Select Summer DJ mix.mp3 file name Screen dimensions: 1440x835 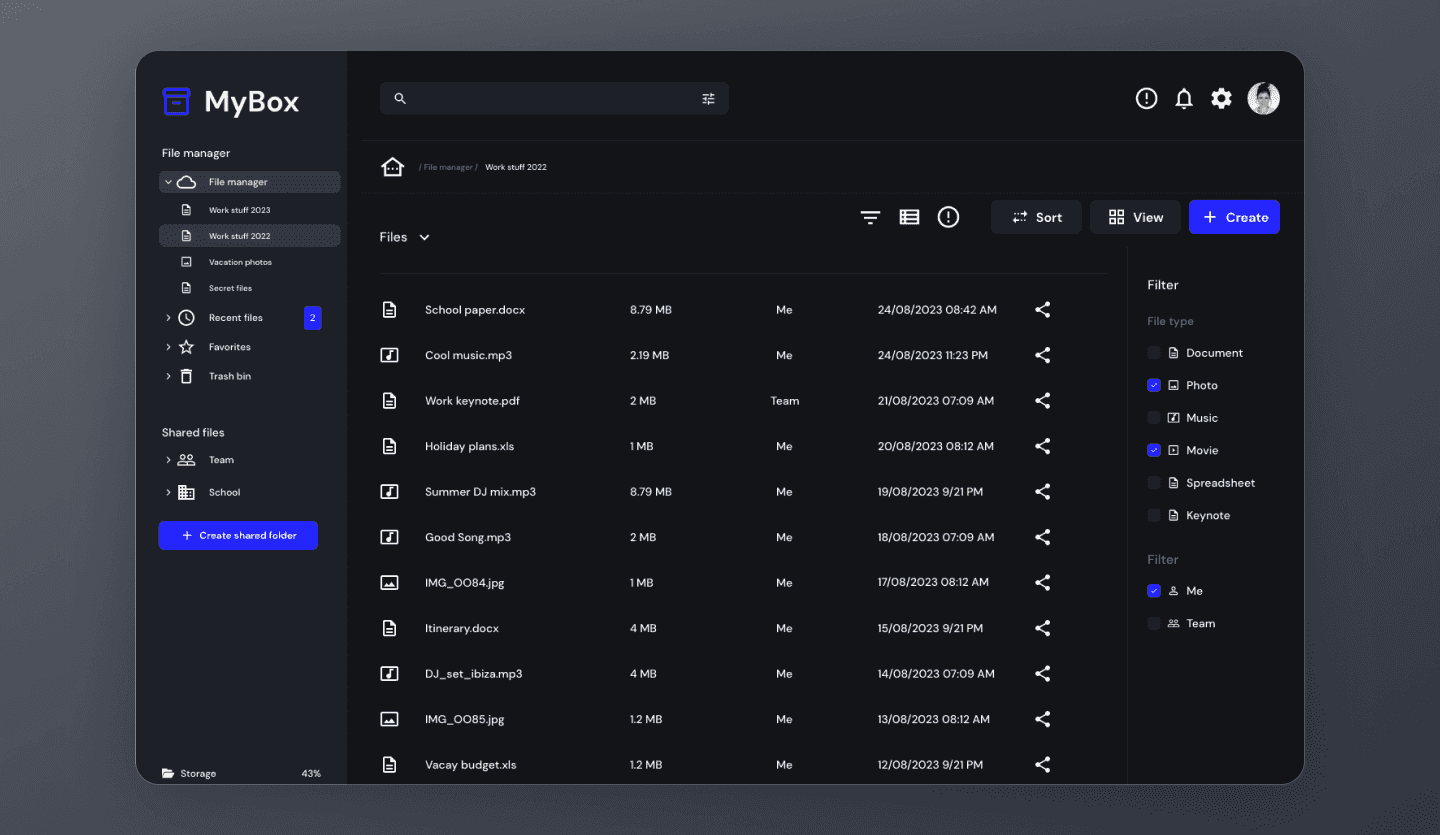pos(480,492)
